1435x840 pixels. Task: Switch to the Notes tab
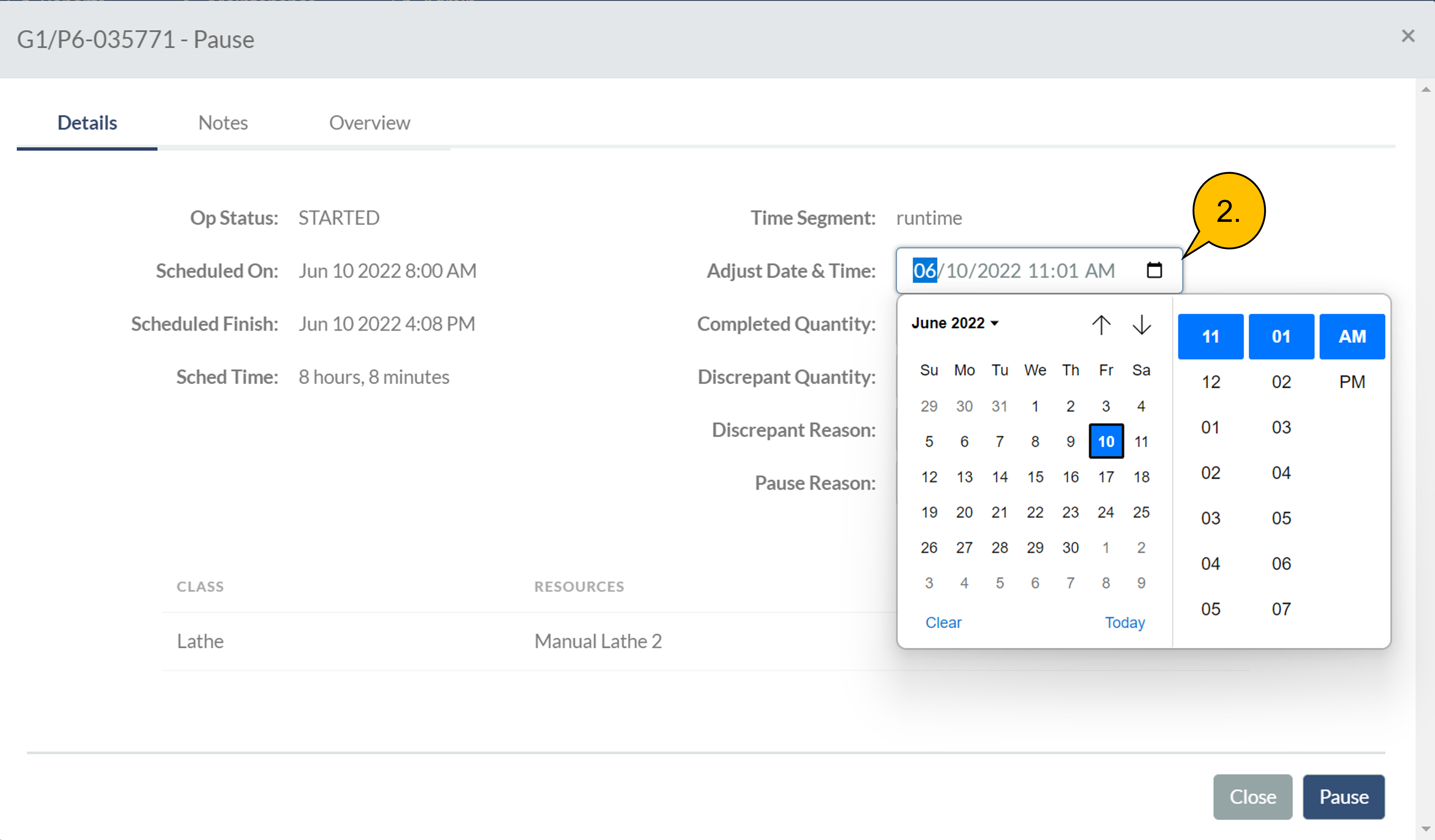point(223,123)
